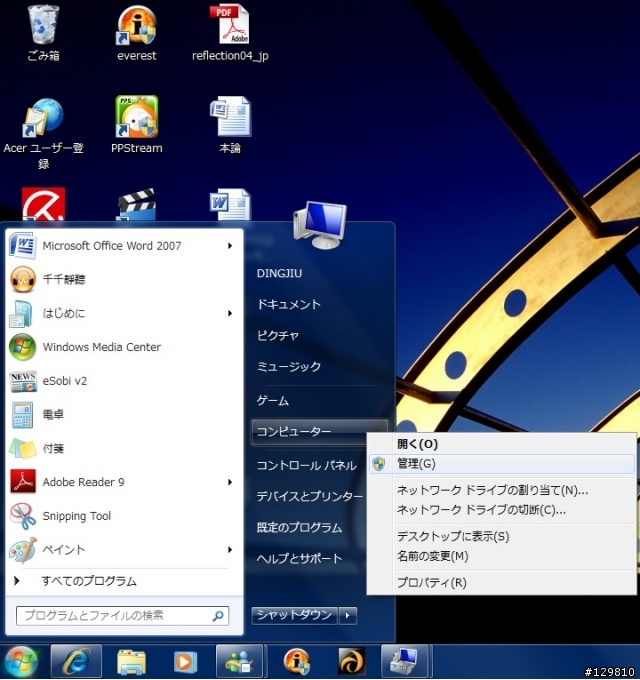Click the red Avira desktop icon
The width and height of the screenshot is (640, 680).
[43, 204]
